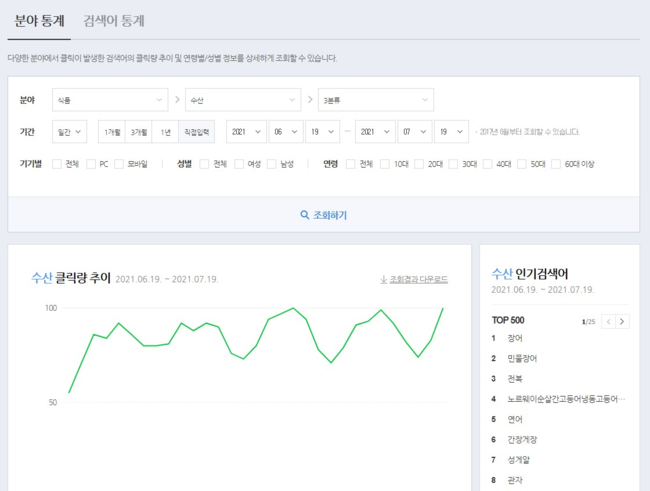
Task: Choose the 1년 period button
Action: [x=165, y=131]
